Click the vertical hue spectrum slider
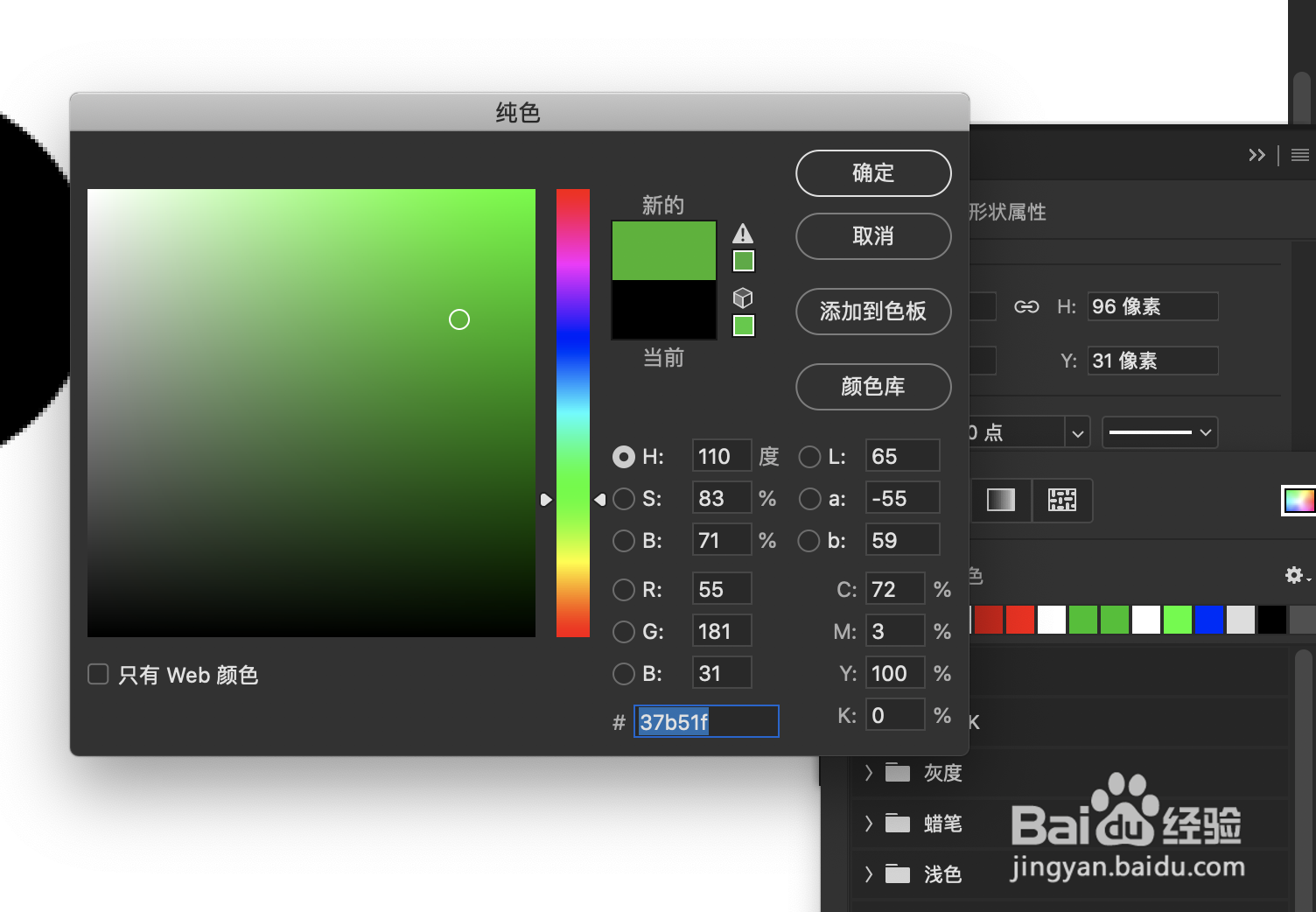This screenshot has height=912, width=1316. coord(573,413)
